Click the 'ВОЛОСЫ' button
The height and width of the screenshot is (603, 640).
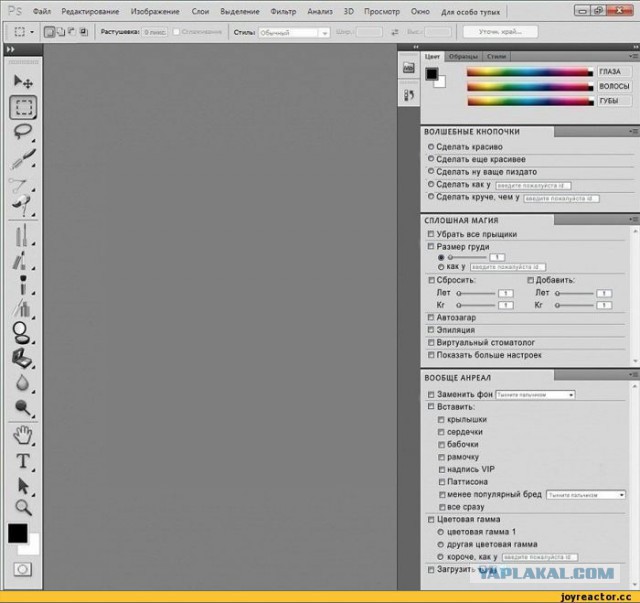pyautogui.click(x=614, y=86)
